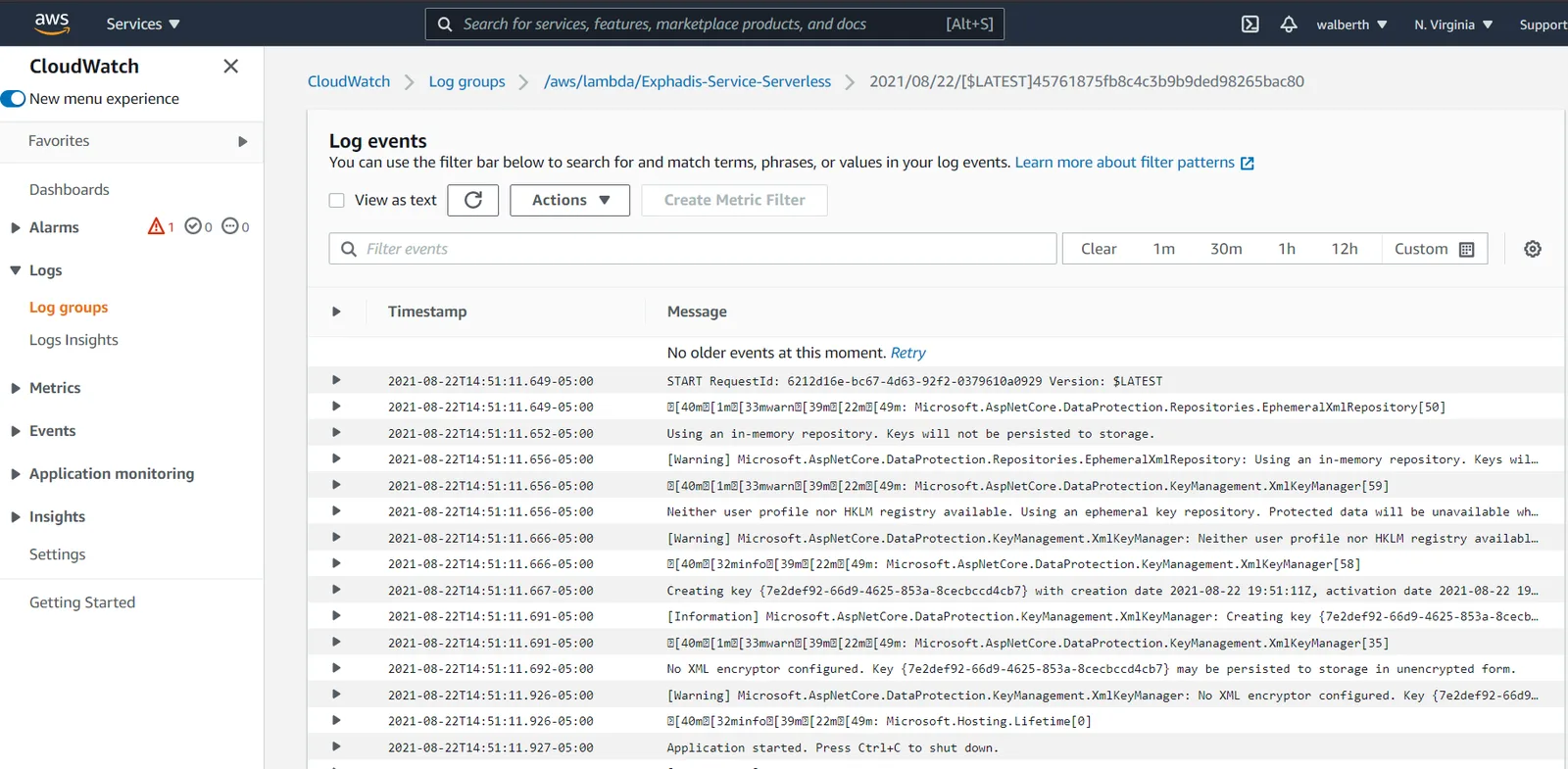Screen dimensions: 1568x769
Task: Expand all rows via header arrow
Action: coord(336,312)
